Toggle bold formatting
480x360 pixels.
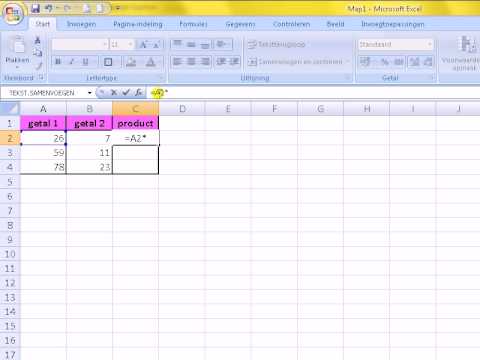(58, 62)
